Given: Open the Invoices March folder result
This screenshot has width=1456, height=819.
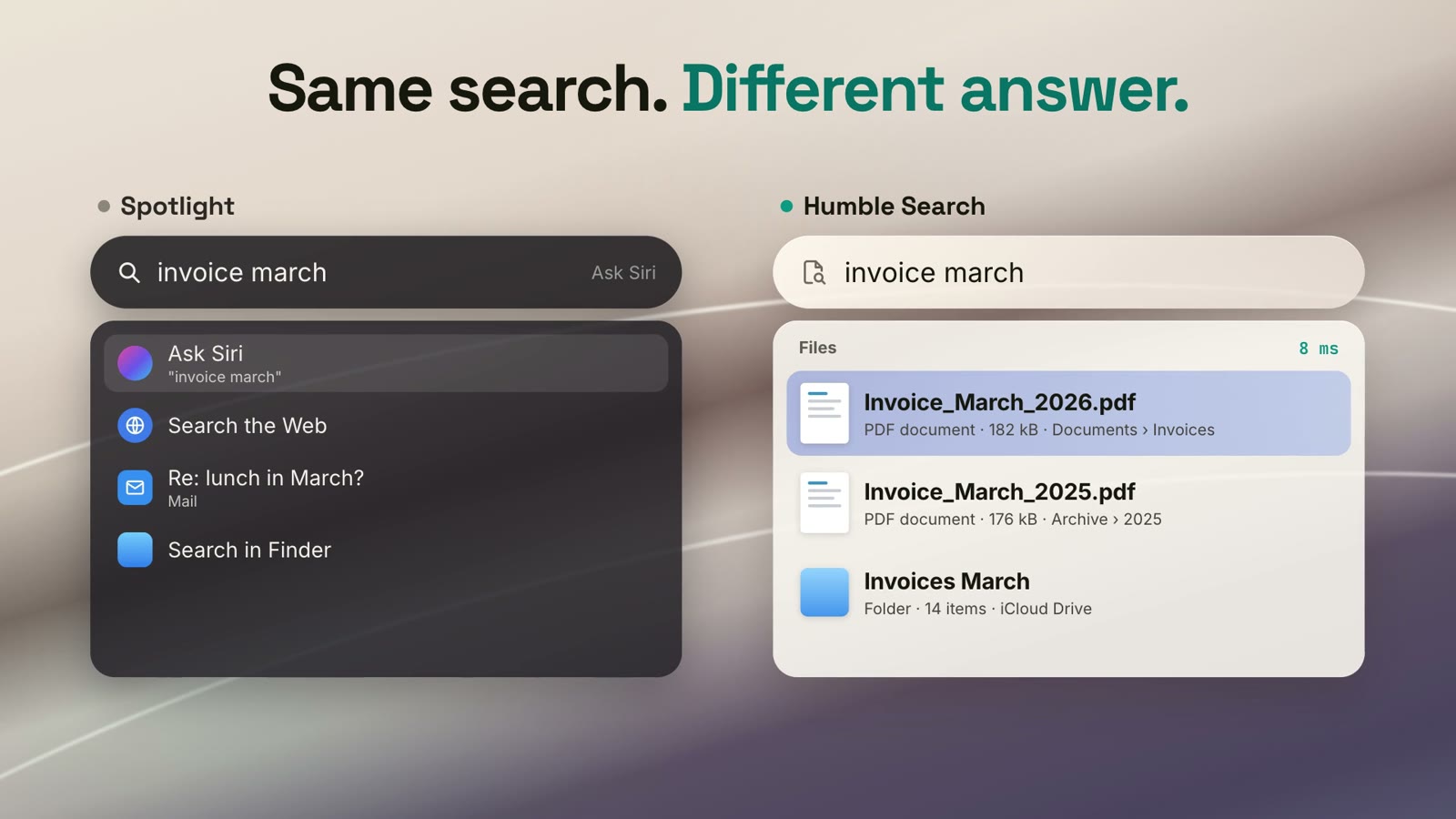Looking at the screenshot, I should [1068, 592].
